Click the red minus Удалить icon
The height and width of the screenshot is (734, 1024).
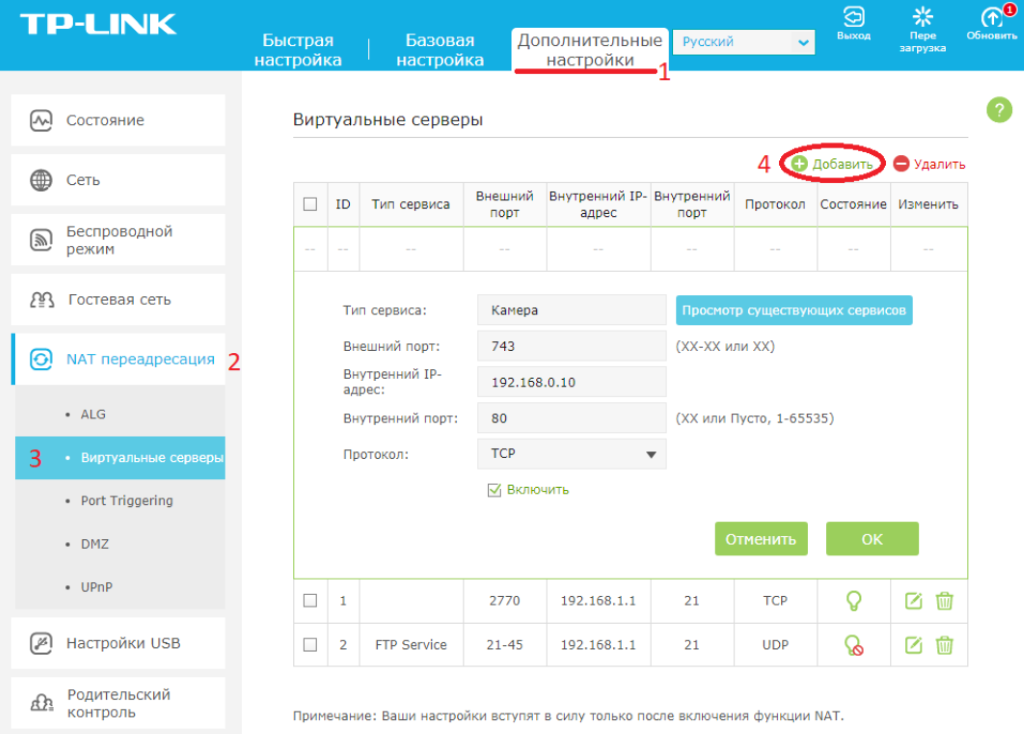901,164
